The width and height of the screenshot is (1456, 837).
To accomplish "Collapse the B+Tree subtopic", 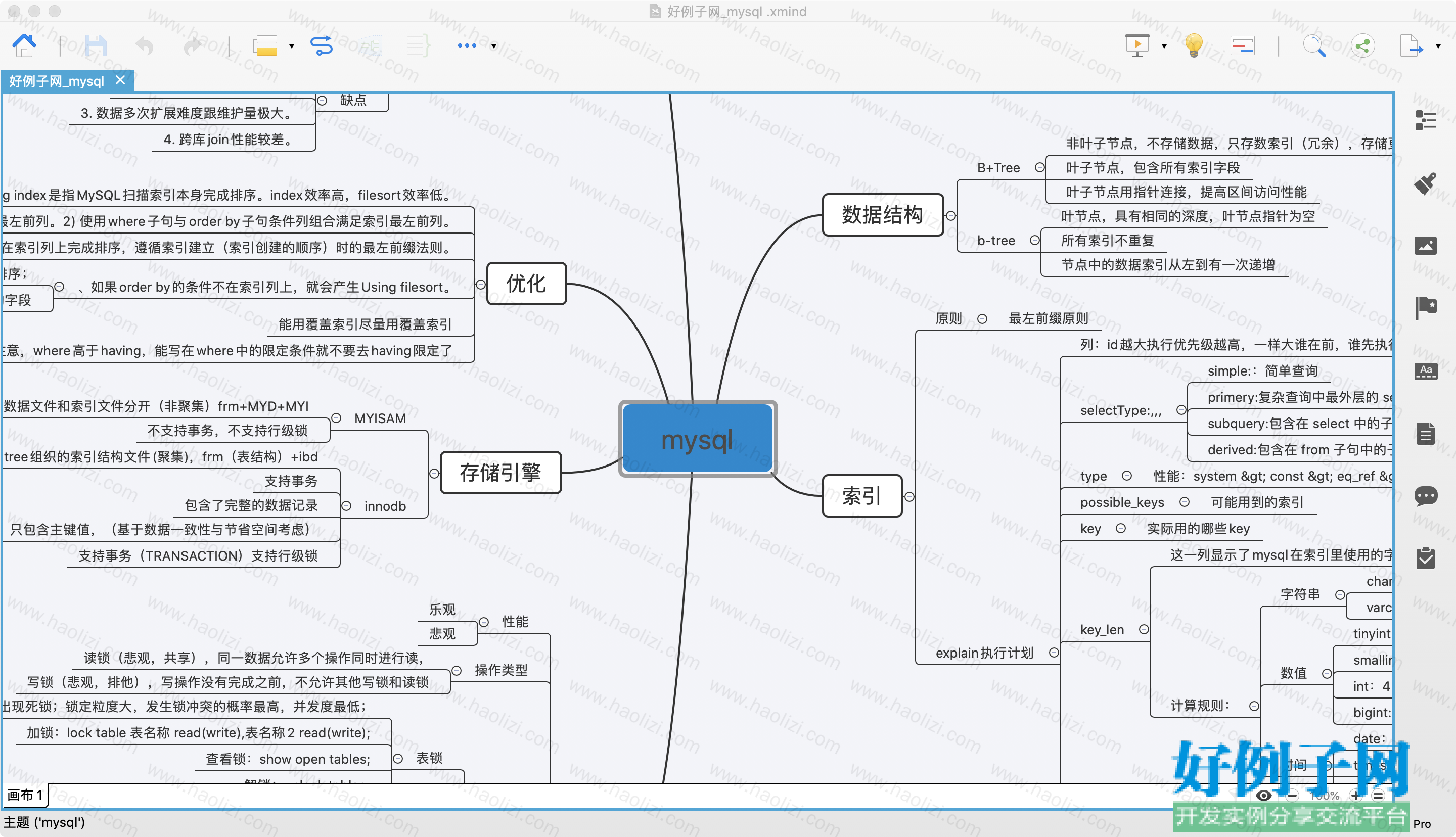I will [x=1040, y=167].
